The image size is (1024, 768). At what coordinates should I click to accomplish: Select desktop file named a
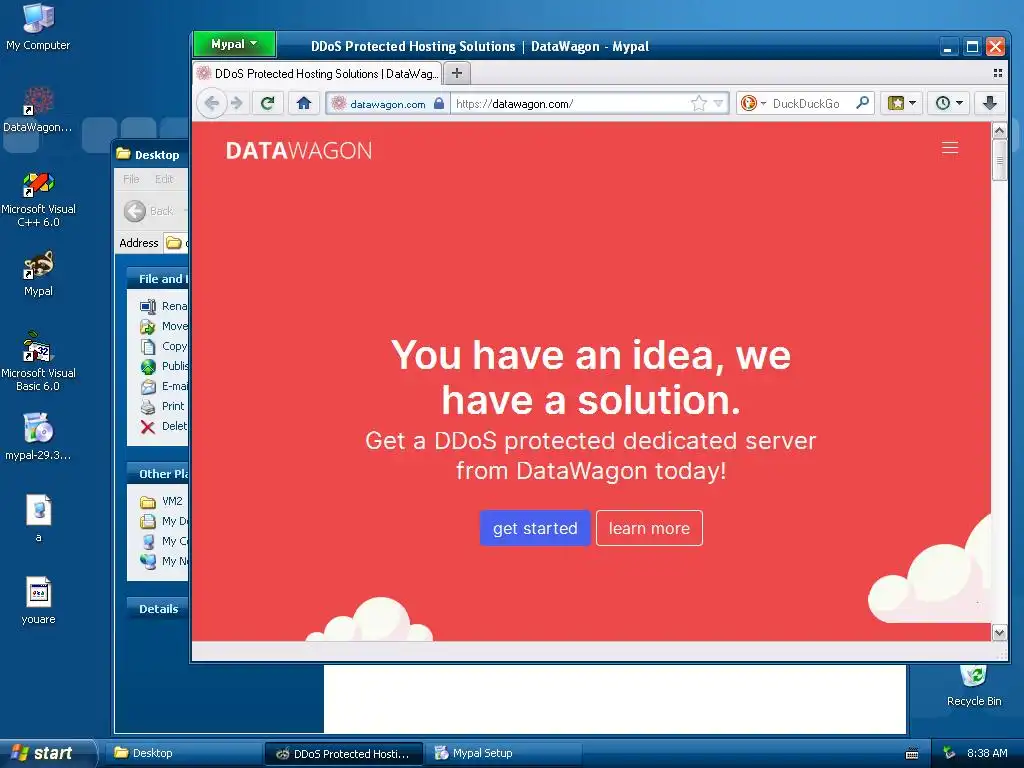pos(38,519)
